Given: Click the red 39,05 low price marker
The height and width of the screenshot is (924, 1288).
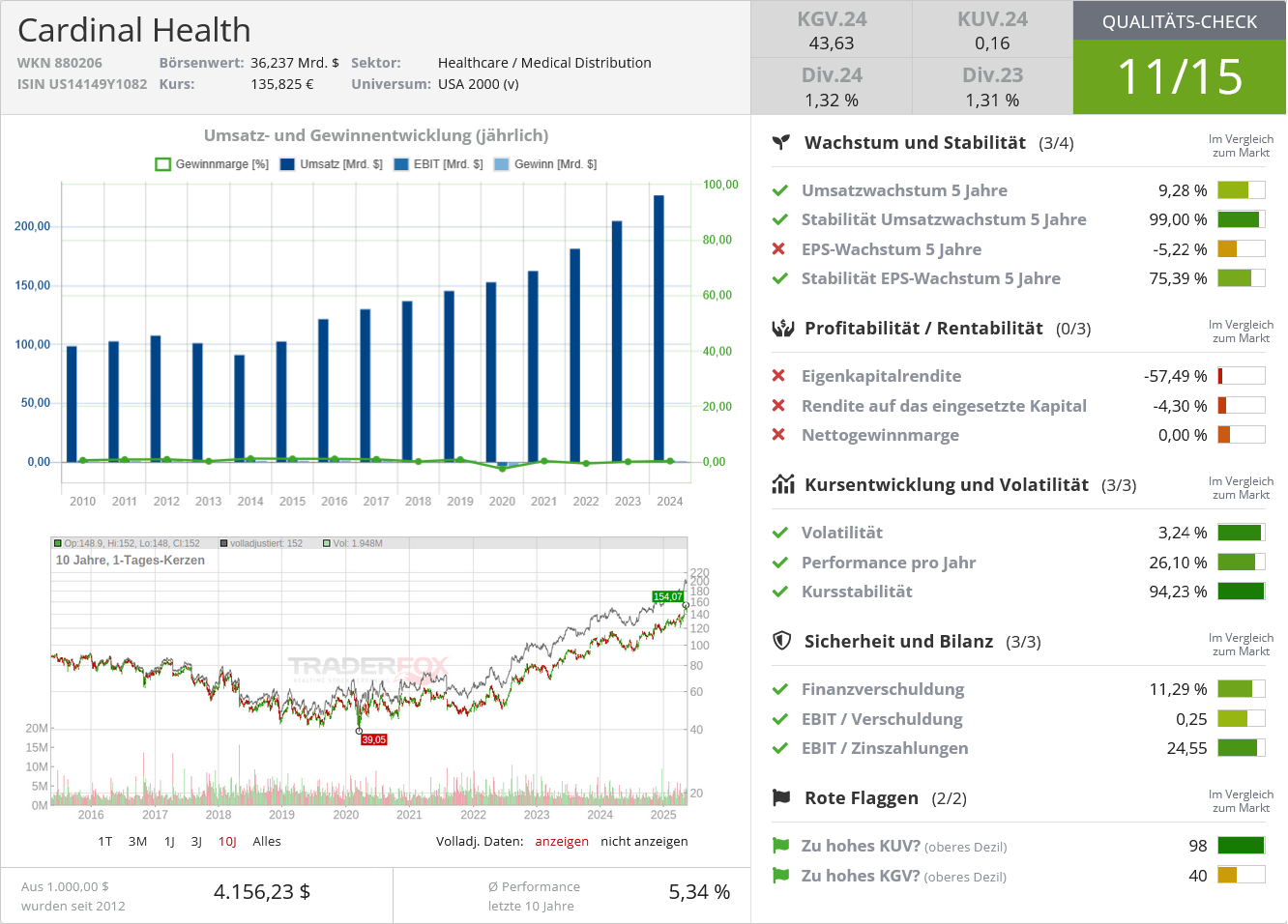Looking at the screenshot, I should [x=373, y=739].
